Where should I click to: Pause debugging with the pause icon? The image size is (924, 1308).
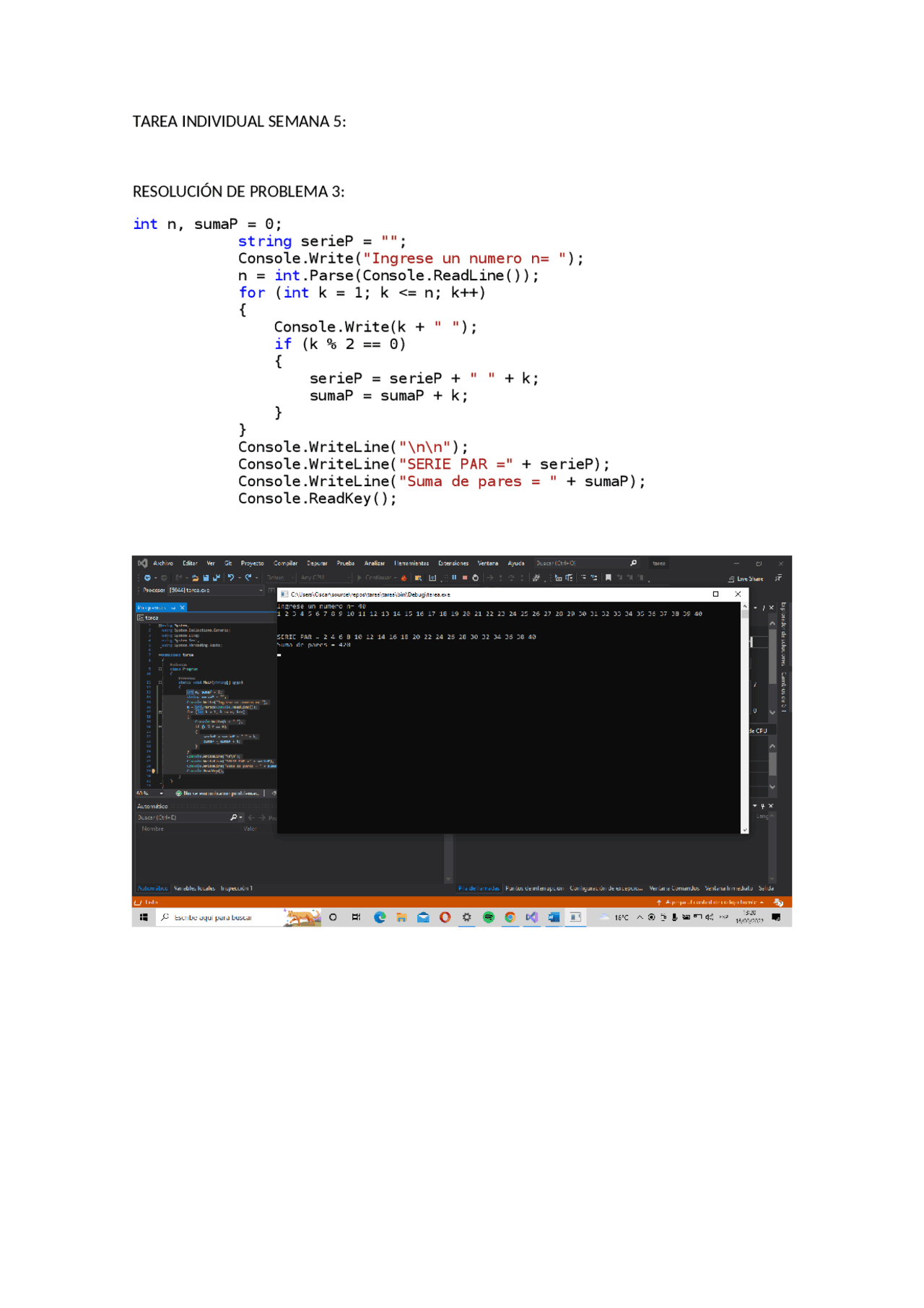454,578
